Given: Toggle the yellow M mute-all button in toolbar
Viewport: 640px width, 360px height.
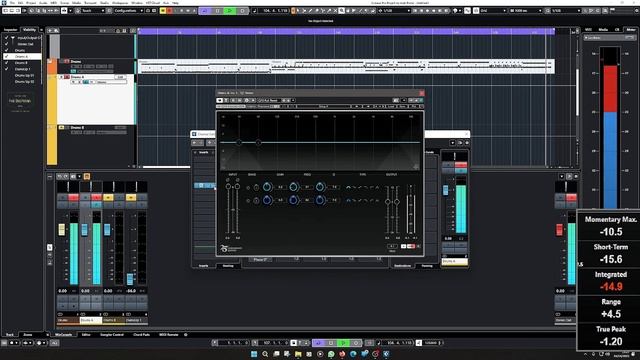Looking at the screenshot, I should [x=163, y=11].
